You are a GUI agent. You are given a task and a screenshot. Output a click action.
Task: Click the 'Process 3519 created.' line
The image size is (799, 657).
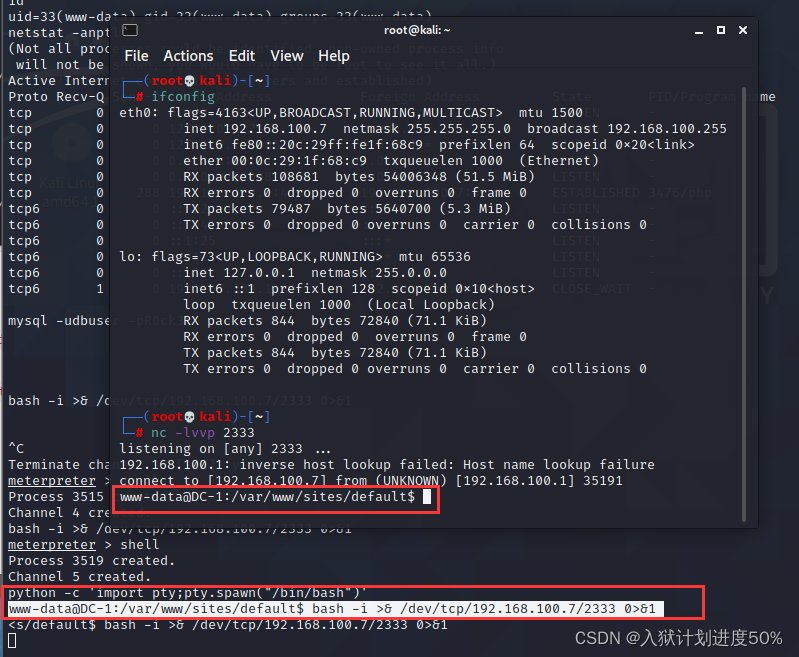[91, 561]
